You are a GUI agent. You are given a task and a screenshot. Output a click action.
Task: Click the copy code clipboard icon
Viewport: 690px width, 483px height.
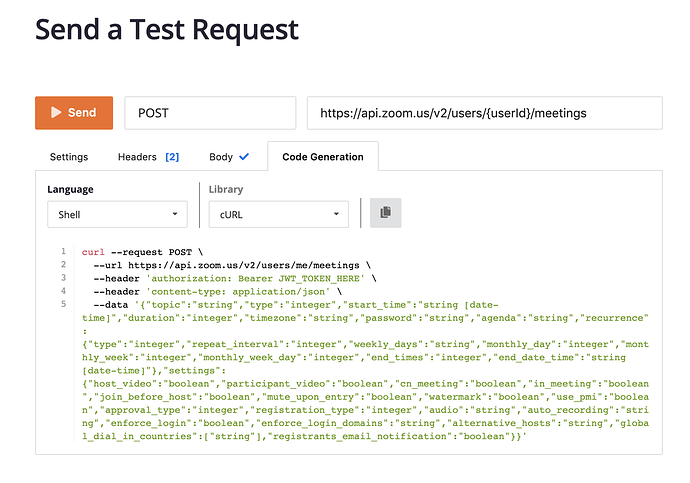(385, 213)
